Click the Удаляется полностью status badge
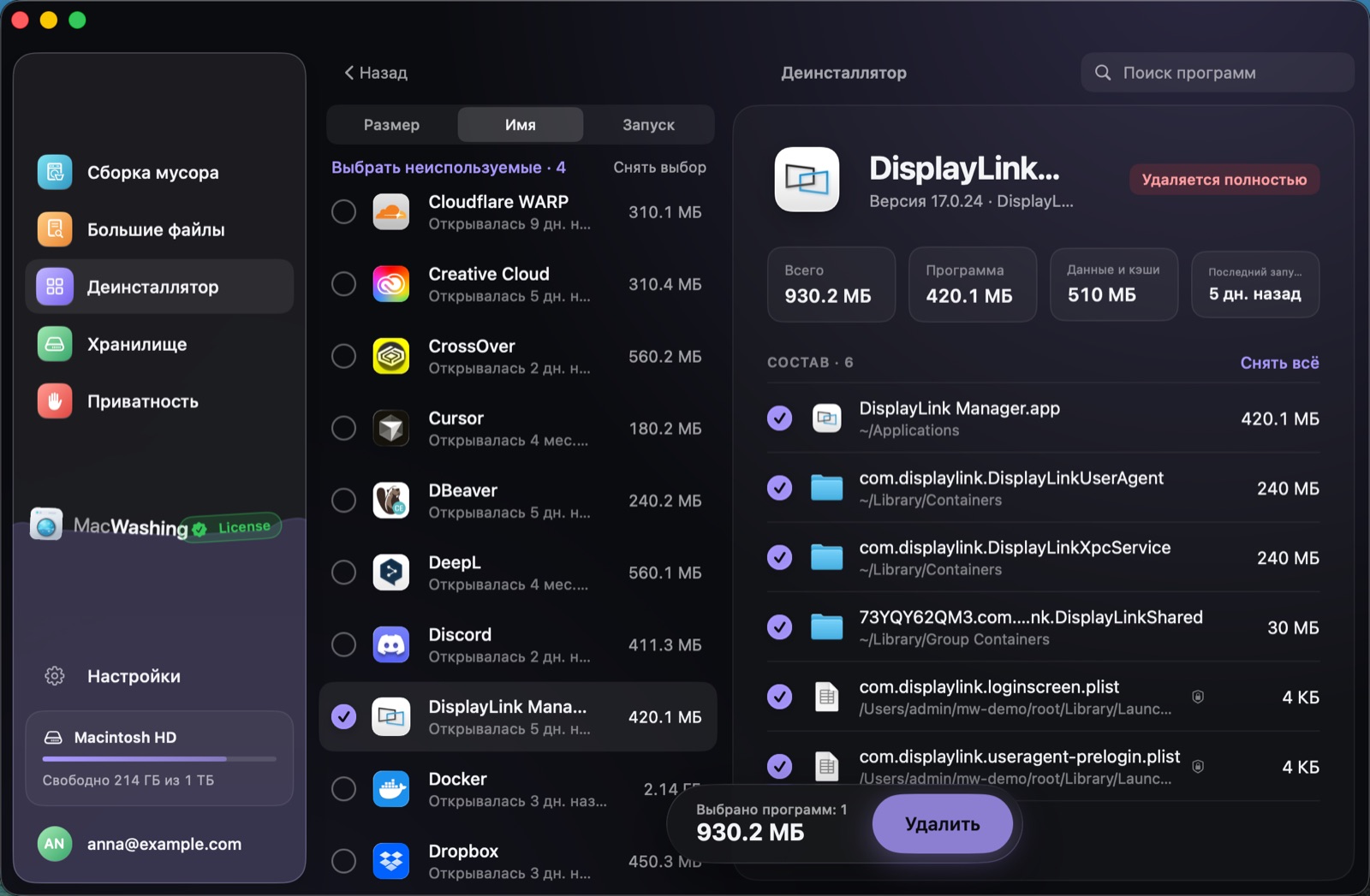The width and height of the screenshot is (1370, 896). pos(1224,180)
